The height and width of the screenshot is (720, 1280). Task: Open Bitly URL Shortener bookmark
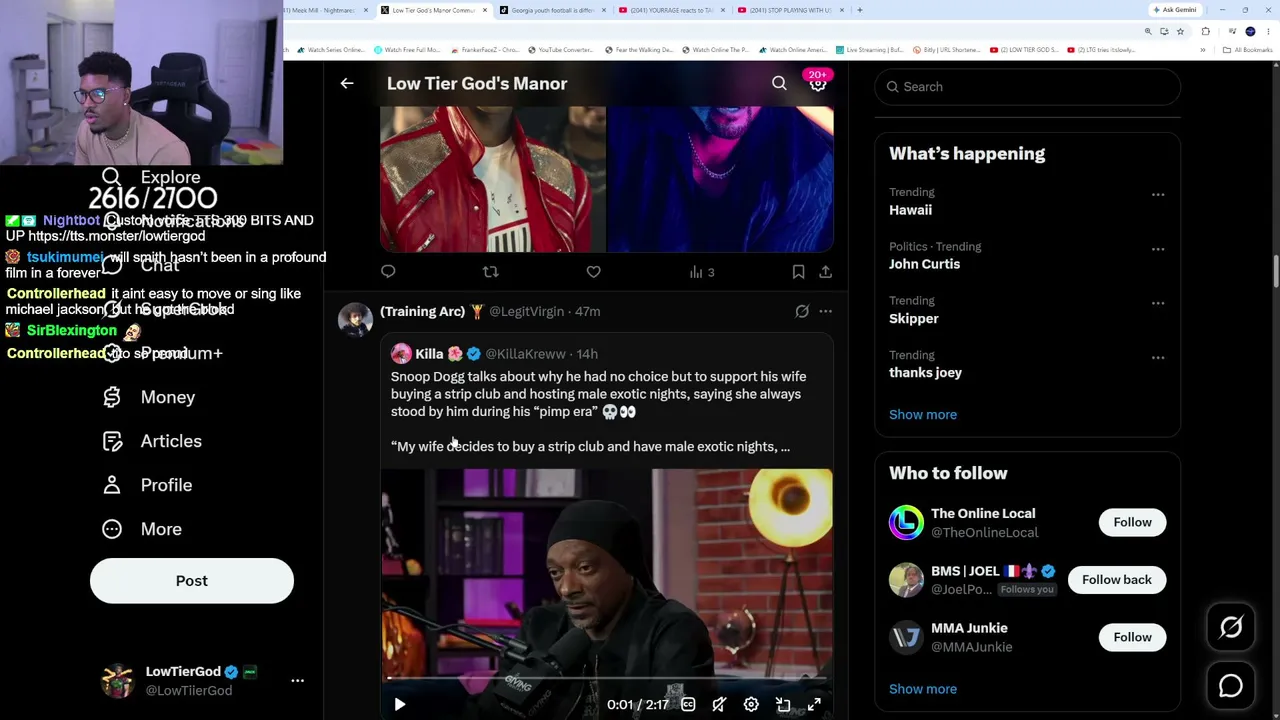[945, 50]
